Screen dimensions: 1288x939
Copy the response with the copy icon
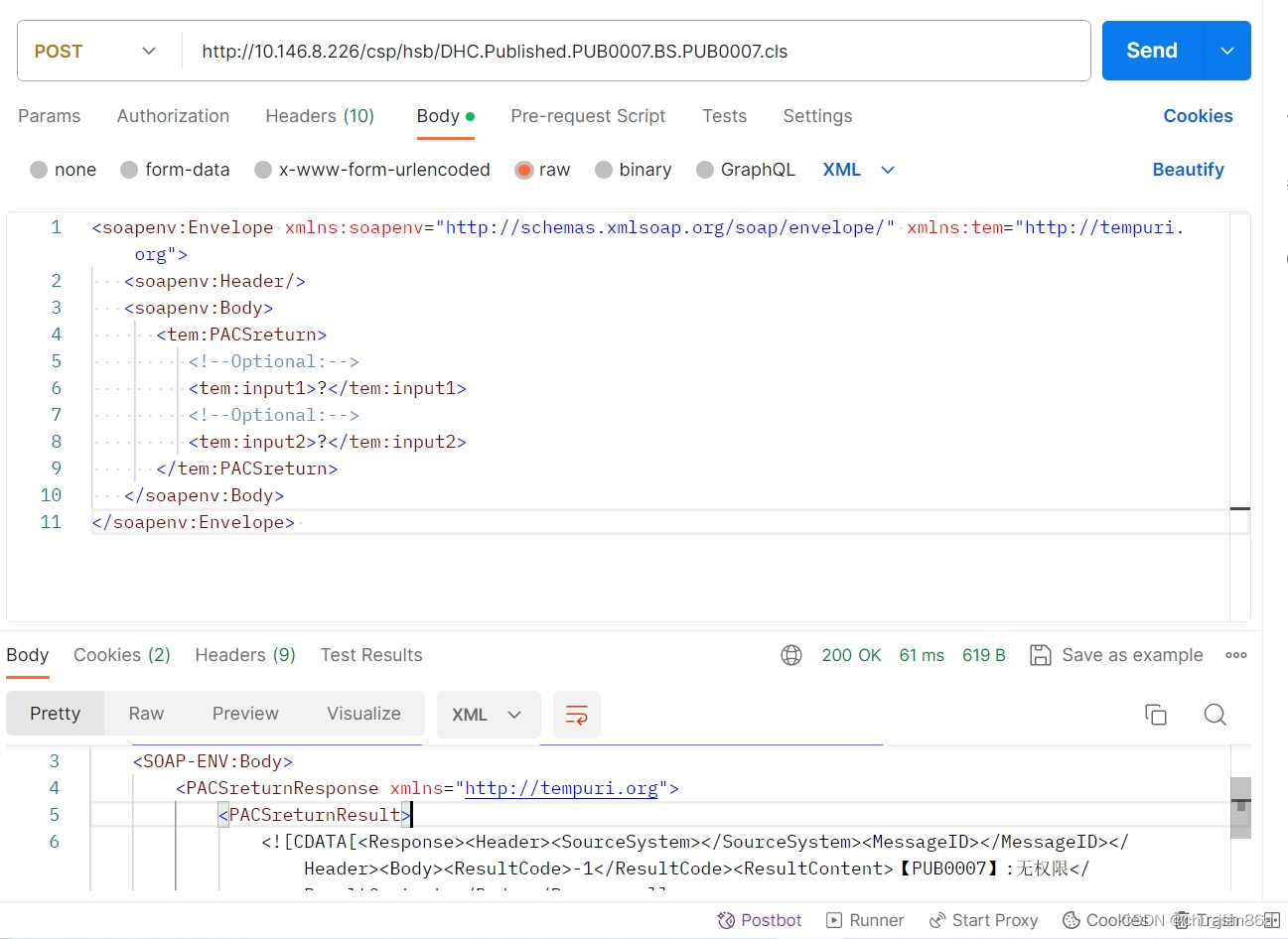(1156, 715)
